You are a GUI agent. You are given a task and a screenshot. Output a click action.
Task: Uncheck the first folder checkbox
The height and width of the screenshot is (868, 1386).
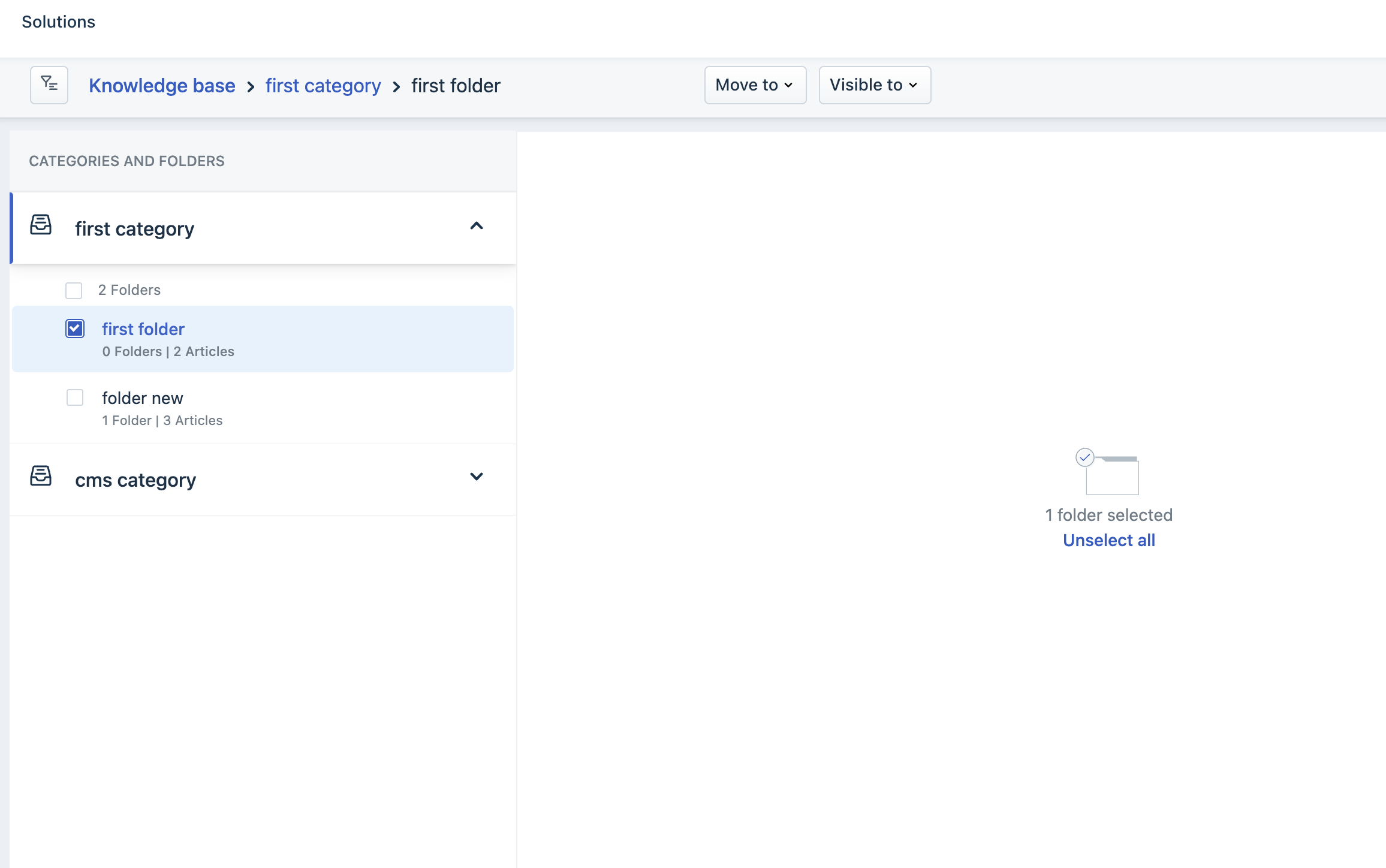75,328
